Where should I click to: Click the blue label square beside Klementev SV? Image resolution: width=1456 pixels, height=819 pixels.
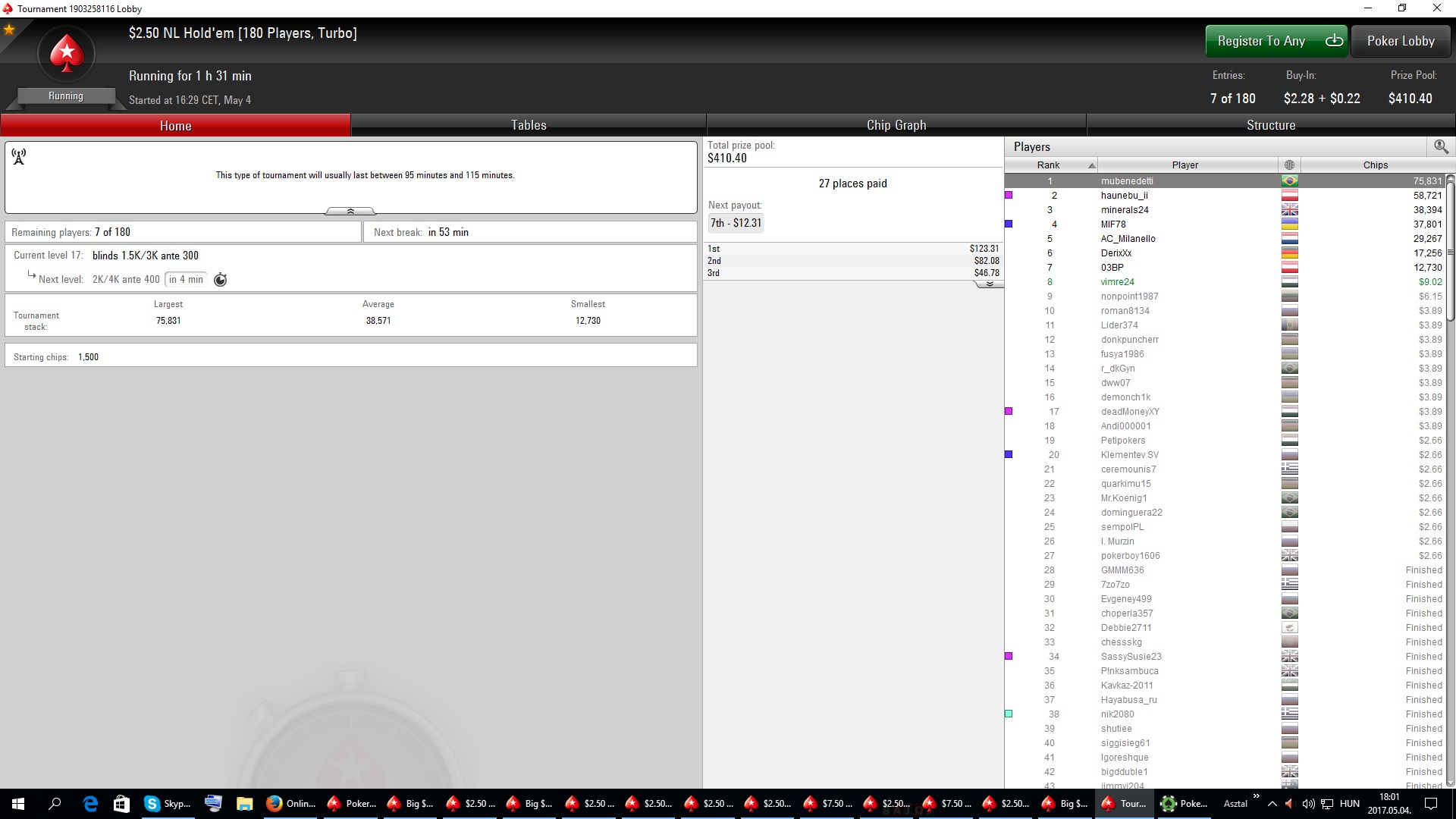[1009, 454]
